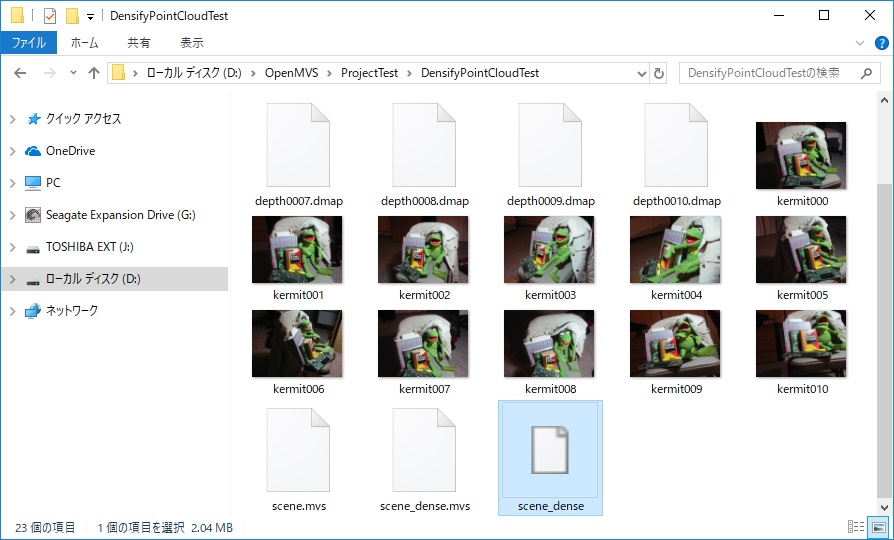Click the highlighted scene_dense file icon
Screen dimensions: 894x540
(550, 450)
